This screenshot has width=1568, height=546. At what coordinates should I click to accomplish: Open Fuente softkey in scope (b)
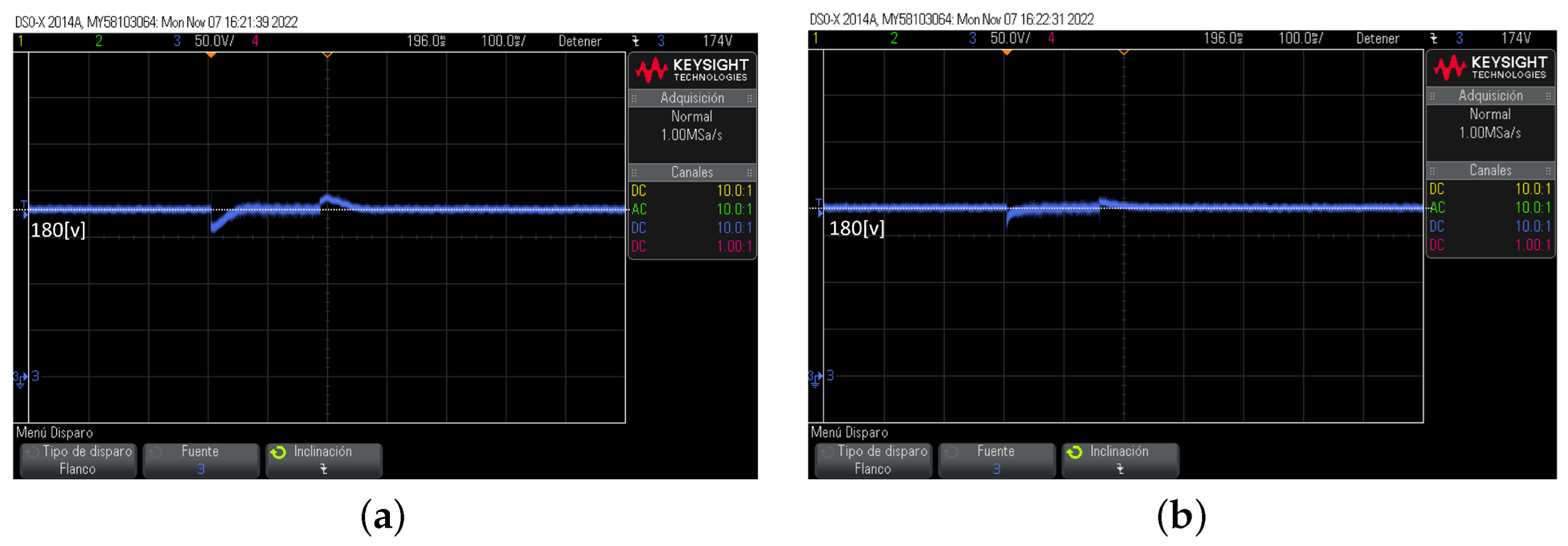(997, 460)
